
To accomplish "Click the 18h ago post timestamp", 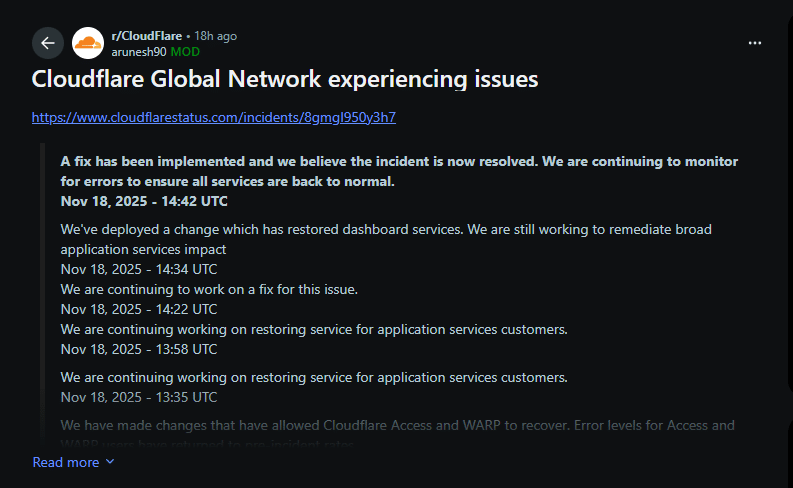I will [x=215, y=36].
